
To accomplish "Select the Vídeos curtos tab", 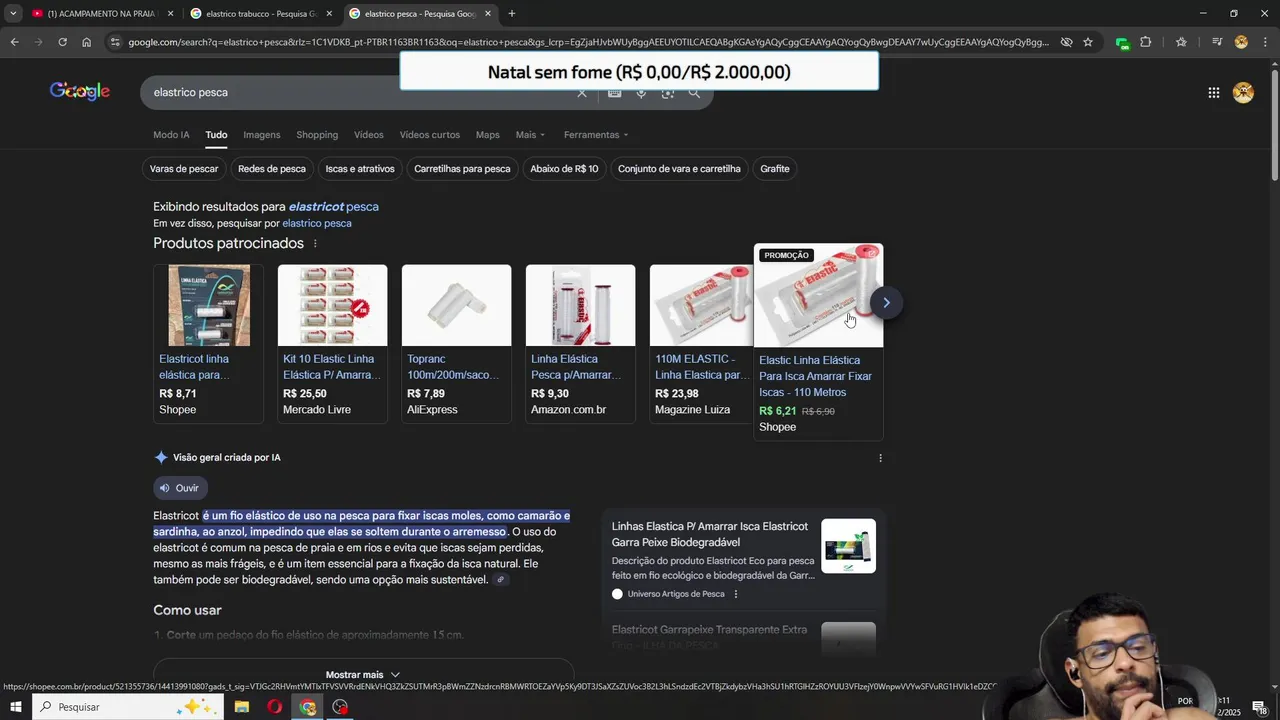I will click(430, 135).
